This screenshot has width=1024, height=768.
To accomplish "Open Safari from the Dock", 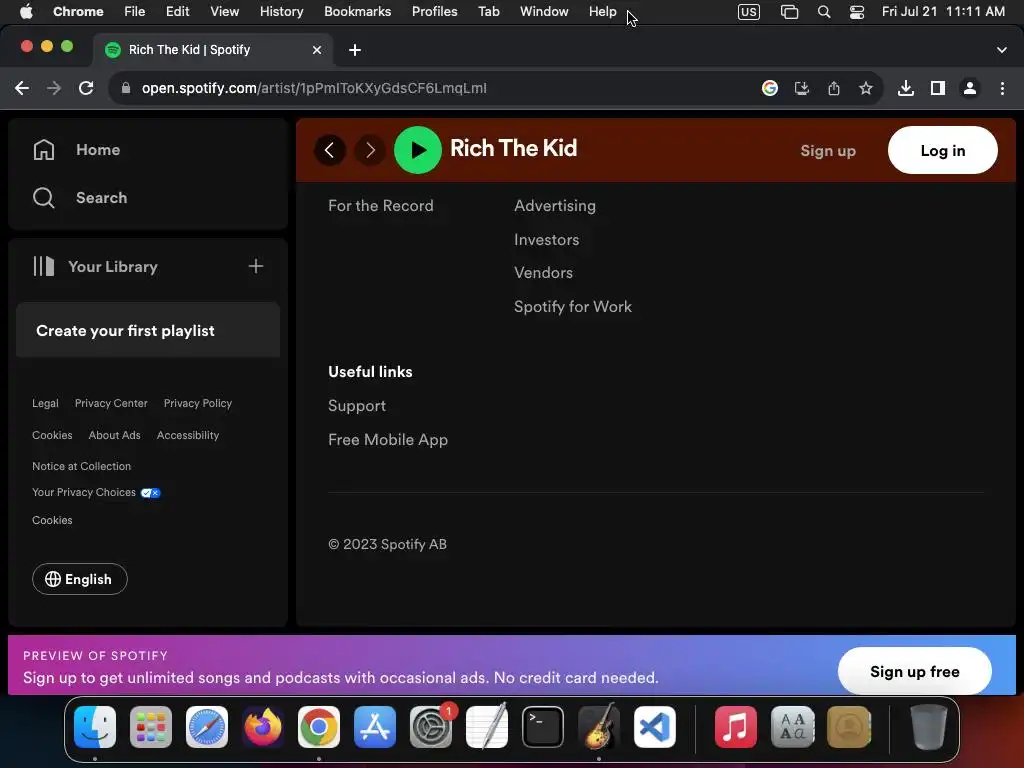I will point(207,727).
